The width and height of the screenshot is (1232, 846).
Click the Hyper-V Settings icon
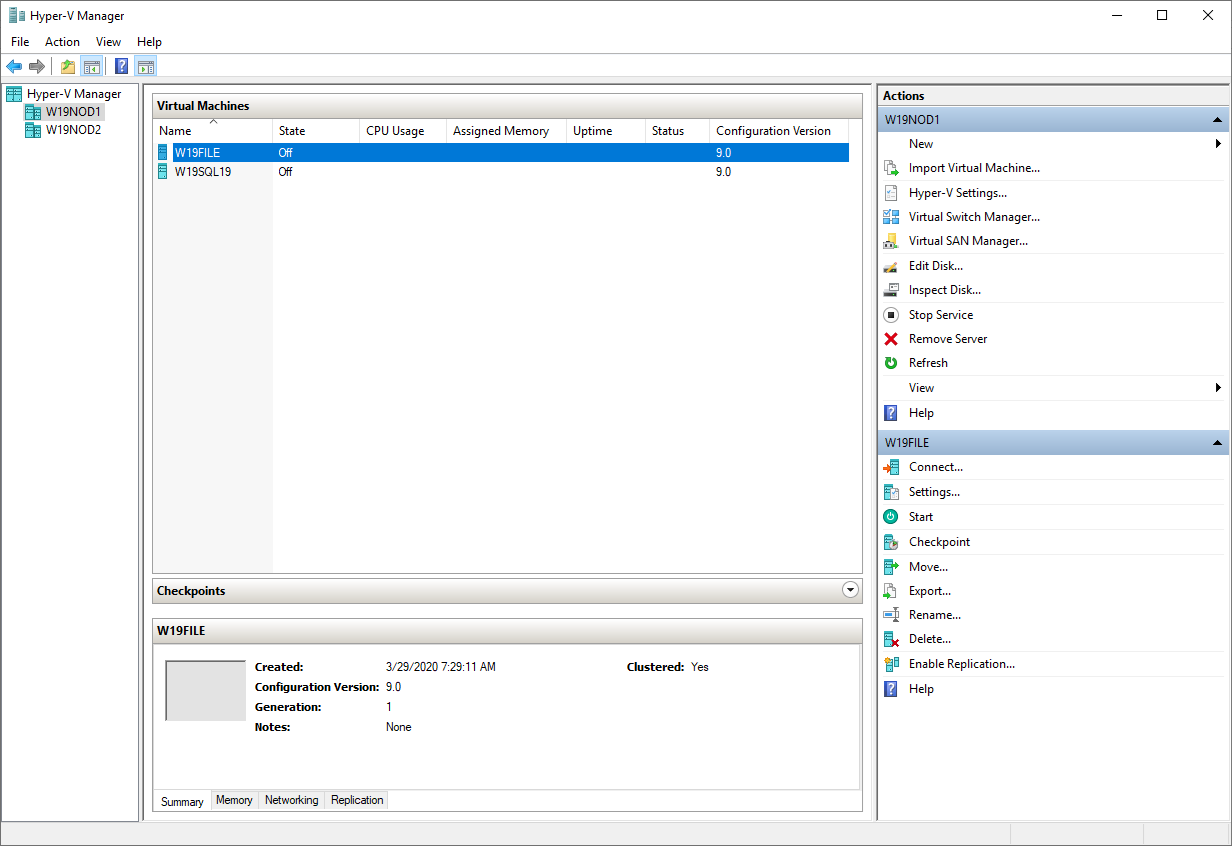(891, 193)
